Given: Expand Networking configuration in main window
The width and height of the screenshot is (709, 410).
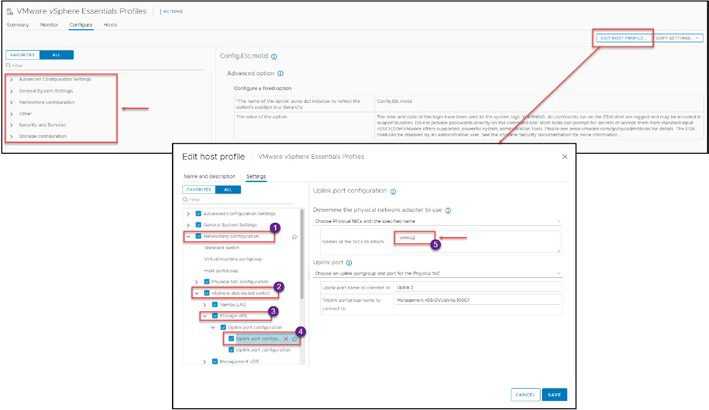Looking at the screenshot, I should click(11, 103).
